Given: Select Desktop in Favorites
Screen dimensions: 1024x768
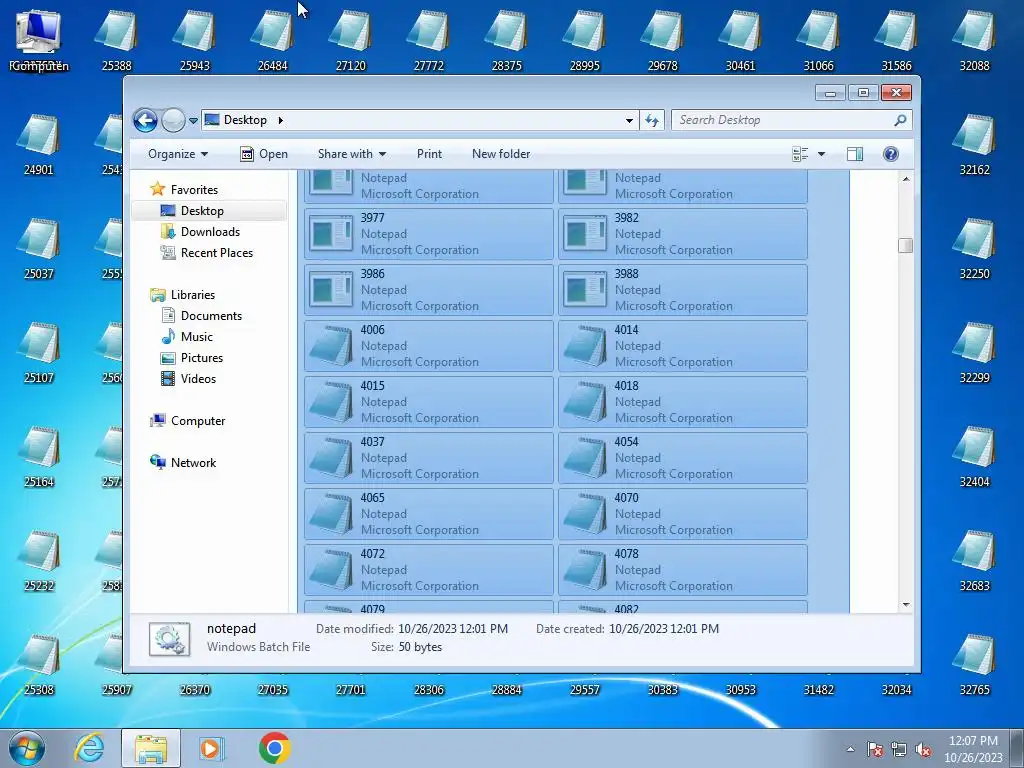Looking at the screenshot, I should (x=202, y=211).
